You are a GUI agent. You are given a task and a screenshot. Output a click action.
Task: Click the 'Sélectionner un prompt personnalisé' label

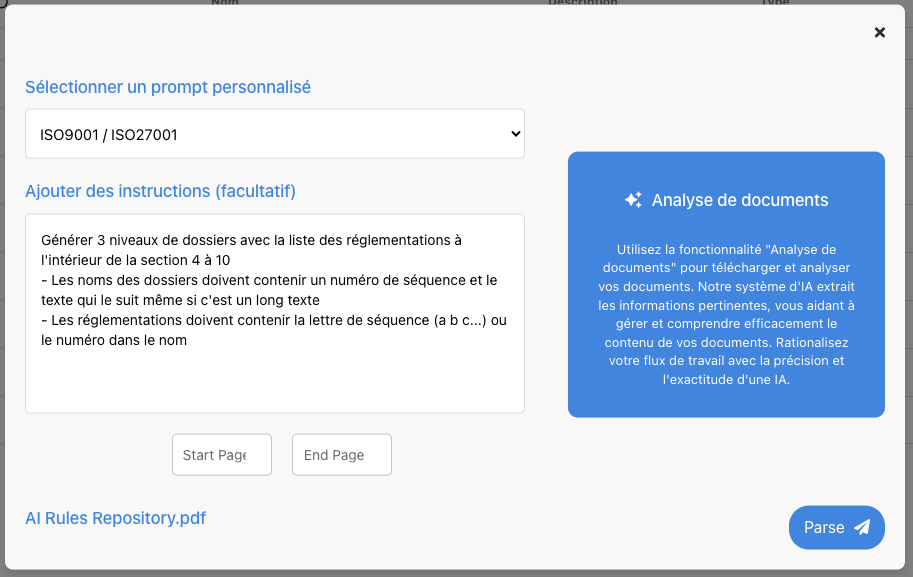click(x=168, y=87)
